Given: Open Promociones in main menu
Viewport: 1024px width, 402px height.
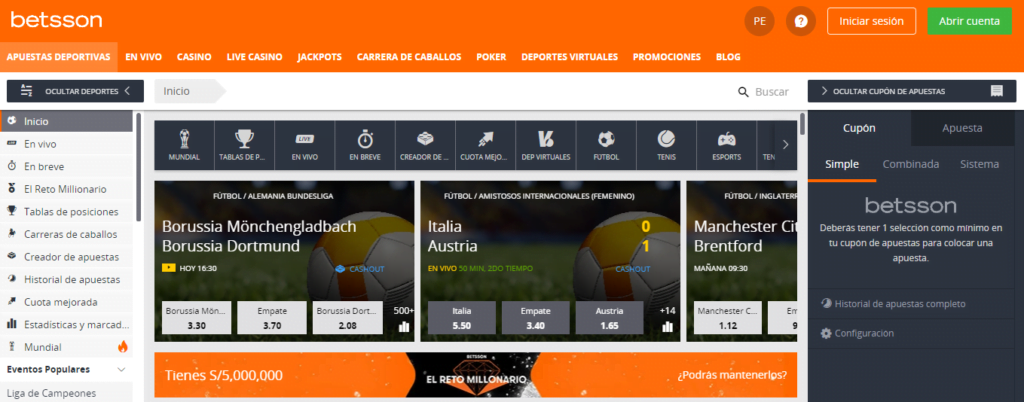Looking at the screenshot, I should point(667,57).
